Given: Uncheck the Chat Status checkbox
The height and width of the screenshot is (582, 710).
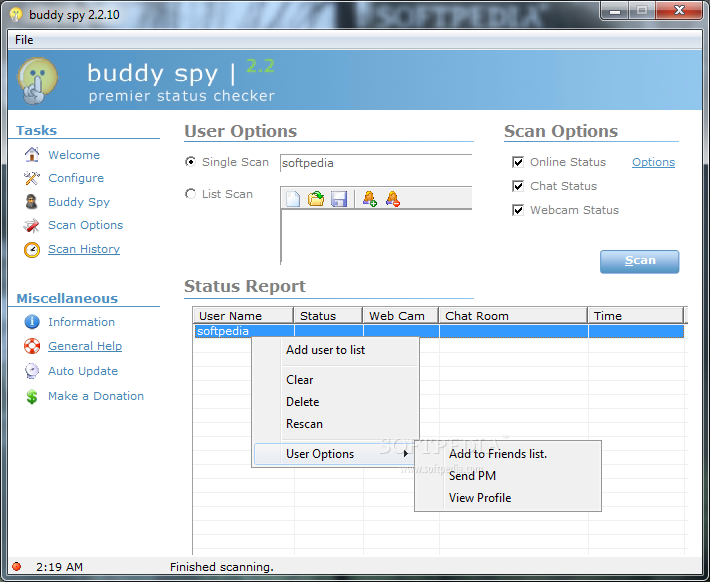Looking at the screenshot, I should click(518, 186).
